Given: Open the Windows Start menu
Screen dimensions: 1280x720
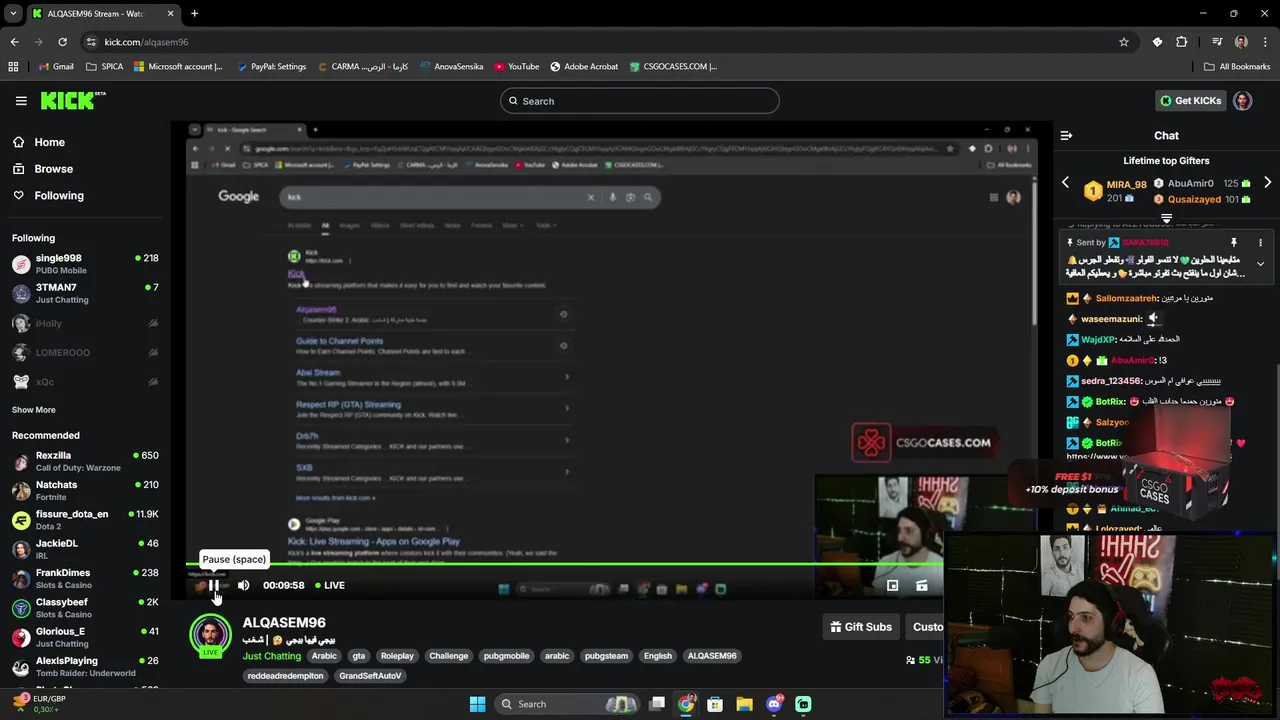Looking at the screenshot, I should [x=477, y=704].
